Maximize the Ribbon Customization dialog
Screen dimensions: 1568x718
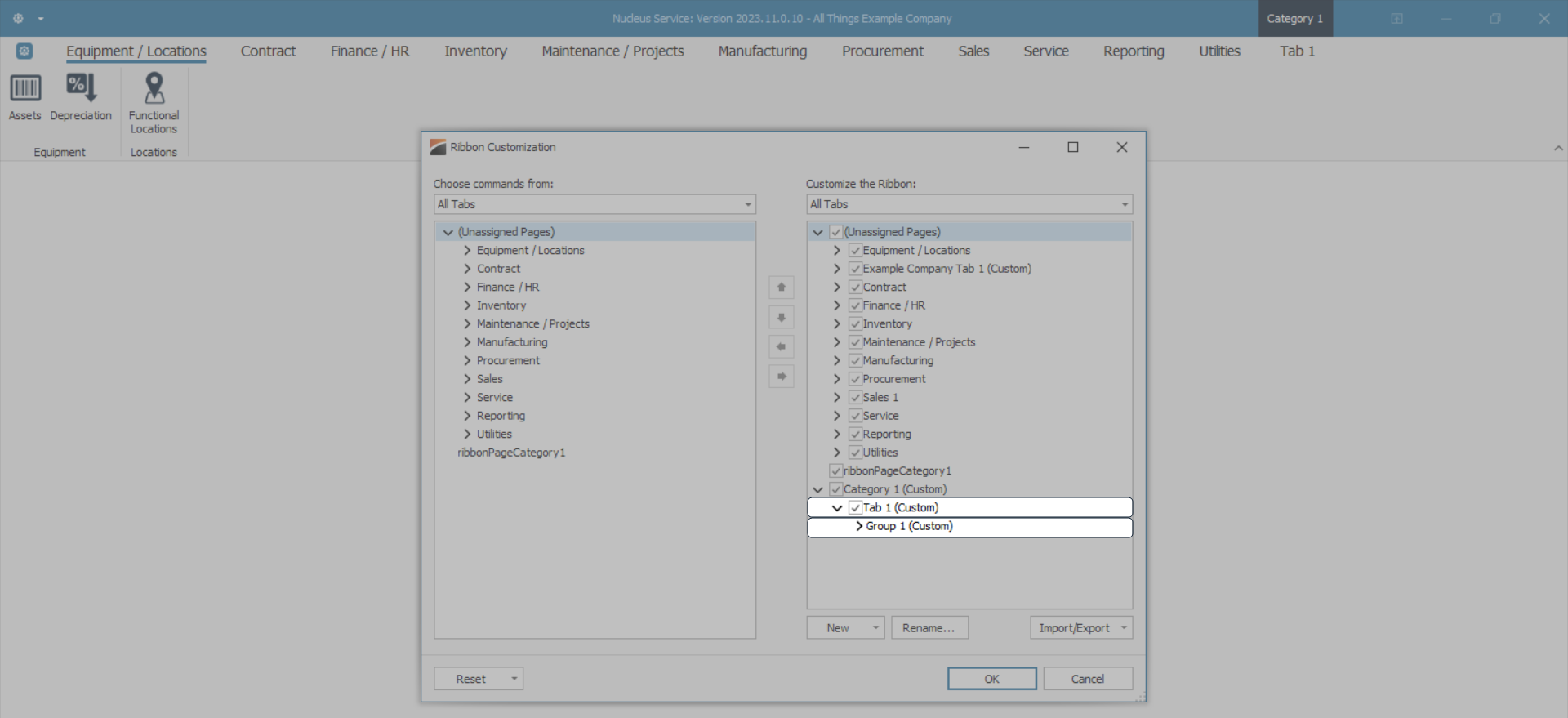pyautogui.click(x=1073, y=147)
